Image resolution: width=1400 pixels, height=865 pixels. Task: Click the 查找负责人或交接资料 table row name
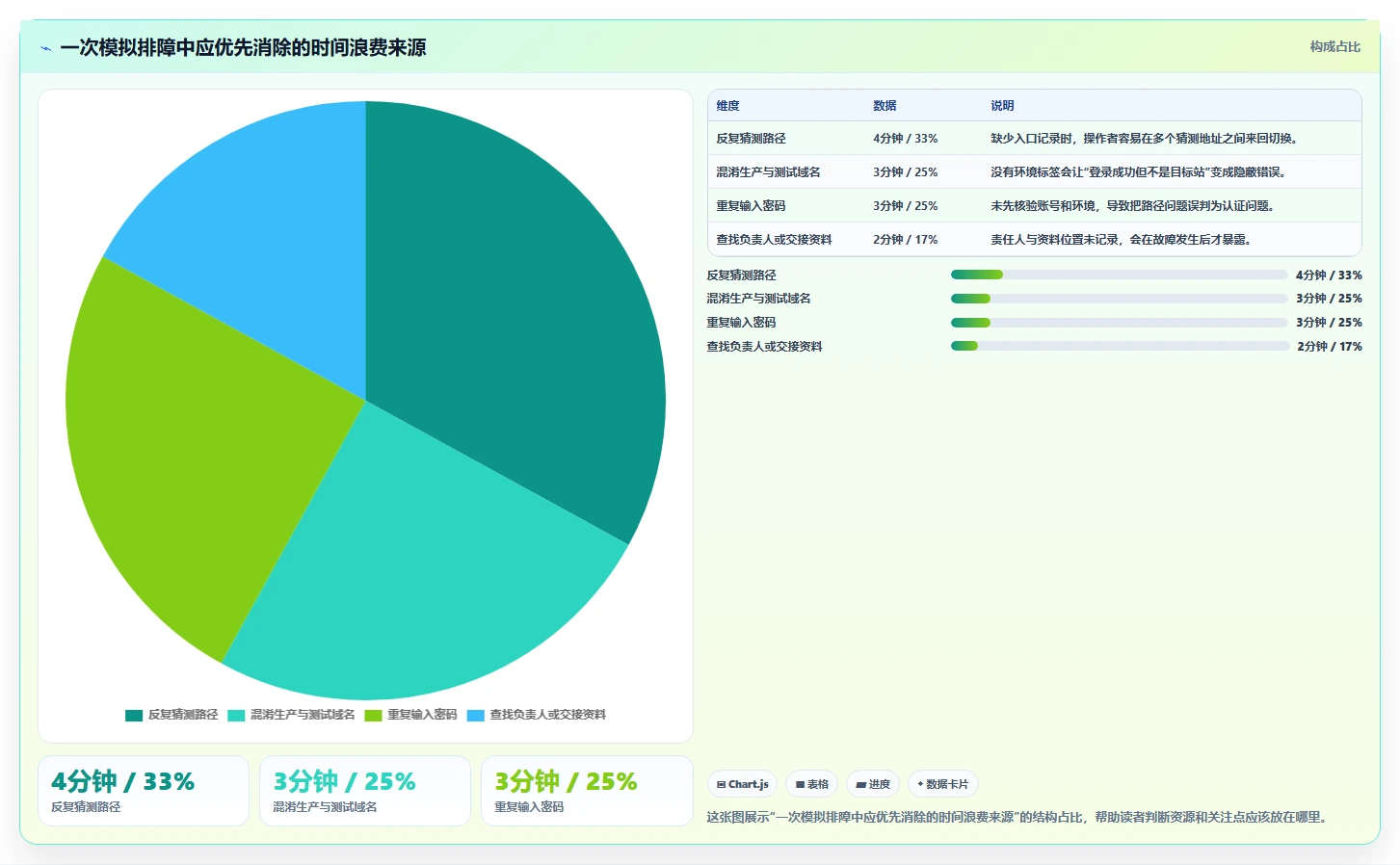[x=774, y=240]
